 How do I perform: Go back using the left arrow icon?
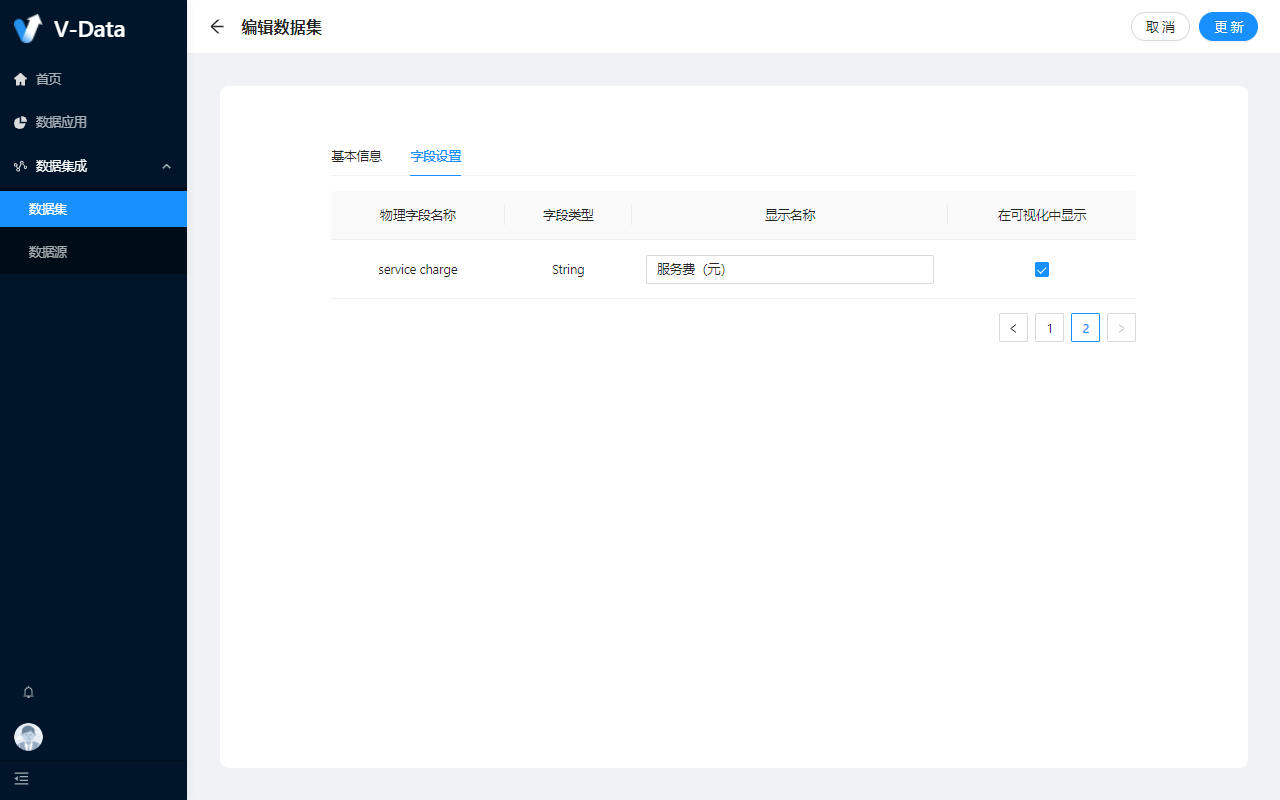pyautogui.click(x=217, y=27)
